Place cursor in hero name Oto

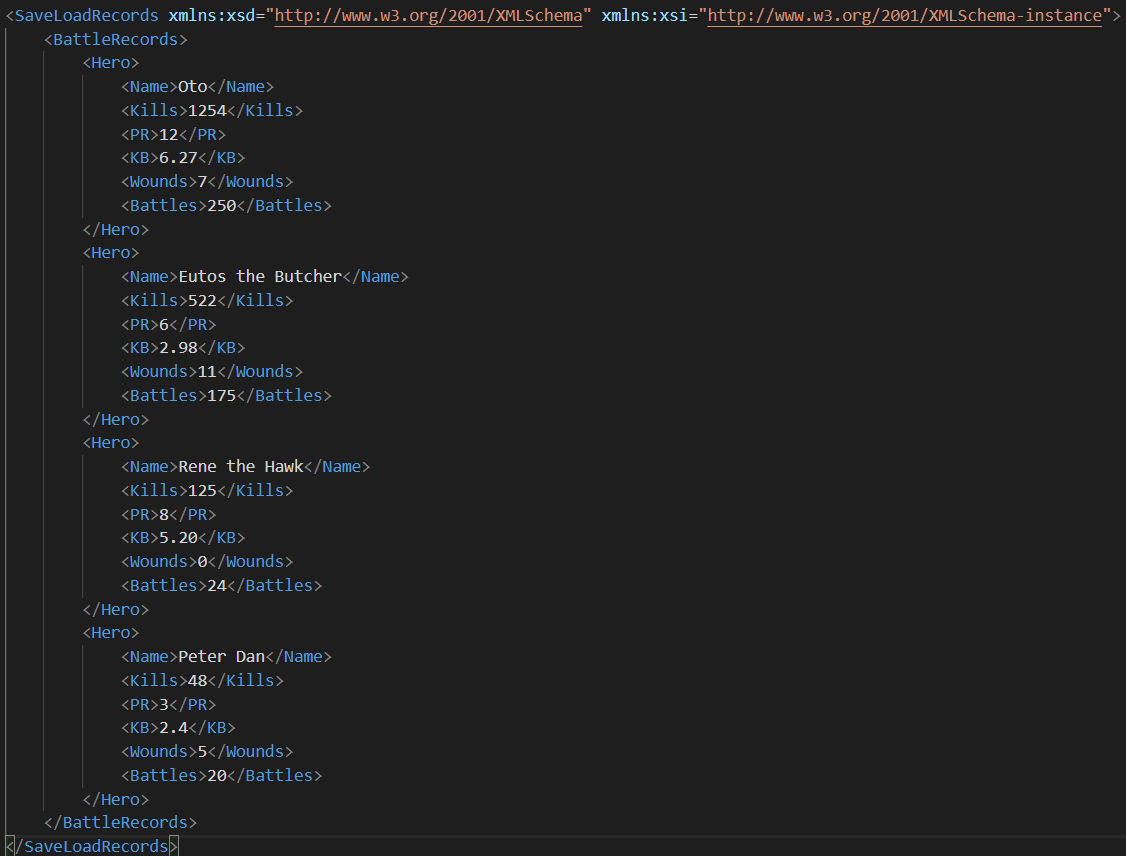click(193, 86)
